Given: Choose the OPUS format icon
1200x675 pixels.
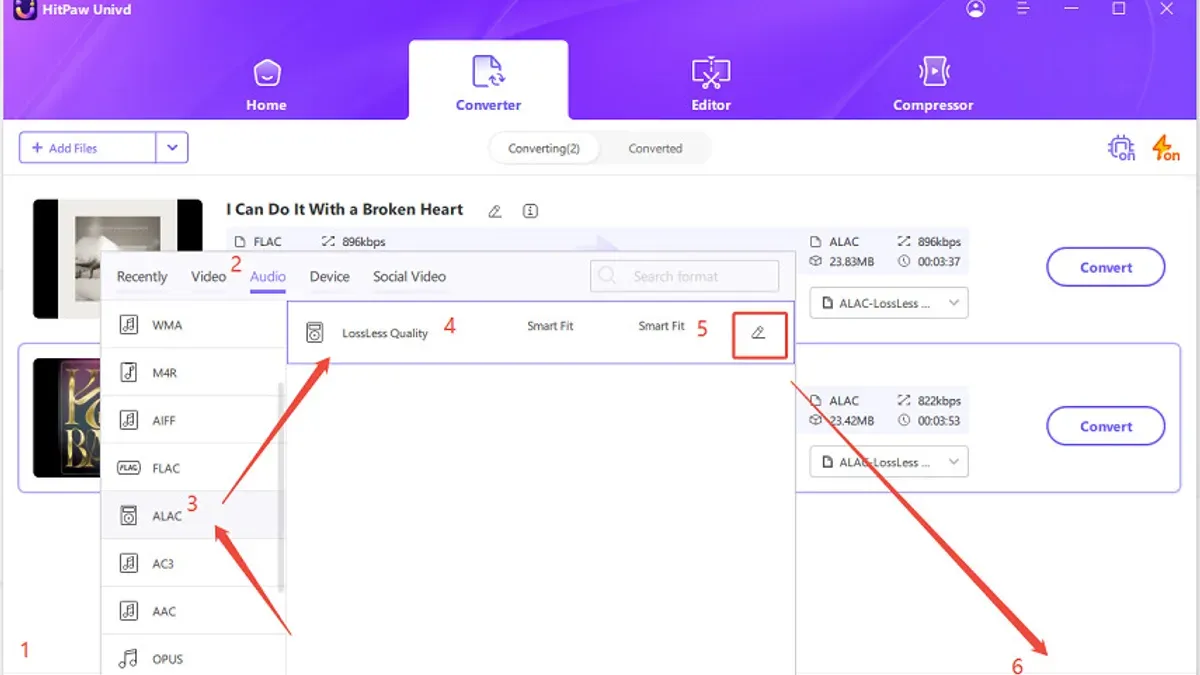Looking at the screenshot, I should coord(128,658).
